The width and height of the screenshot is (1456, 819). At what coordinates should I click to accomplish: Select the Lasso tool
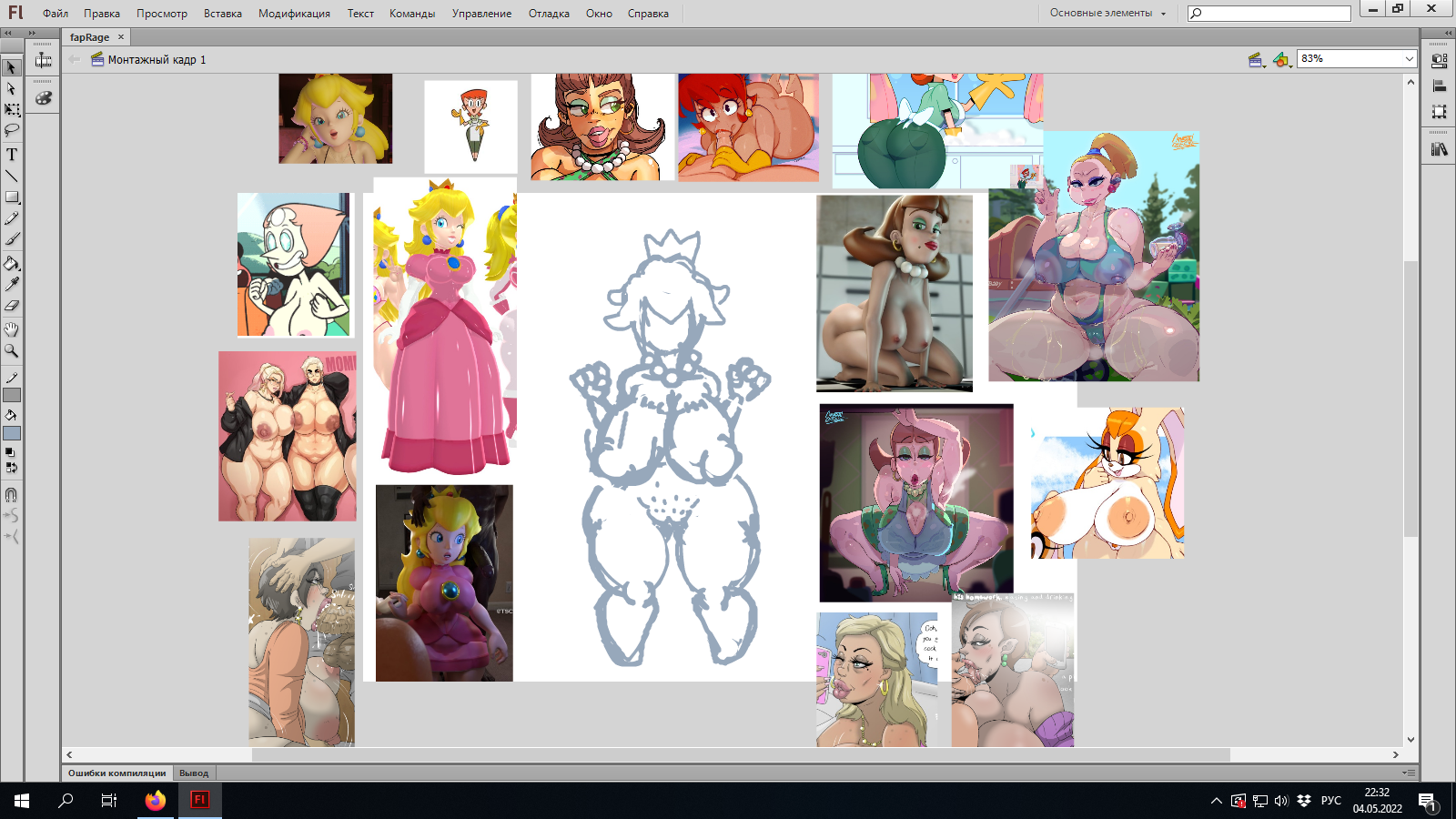click(12, 130)
